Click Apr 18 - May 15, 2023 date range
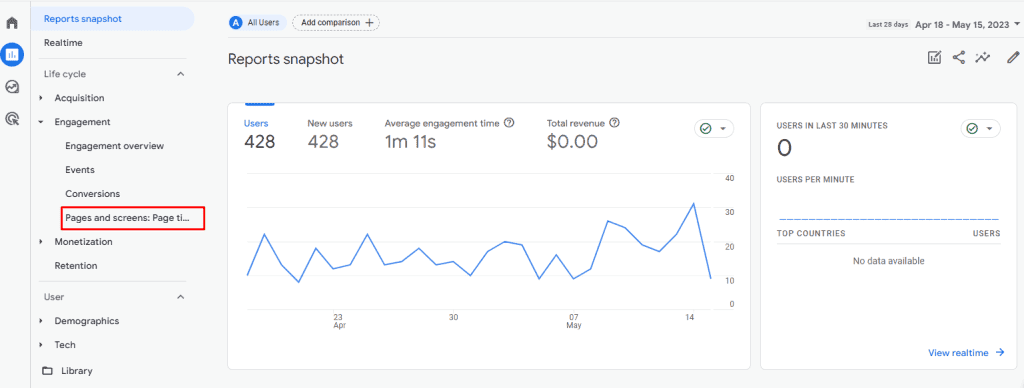The width and height of the screenshot is (1024, 388). pos(962,24)
